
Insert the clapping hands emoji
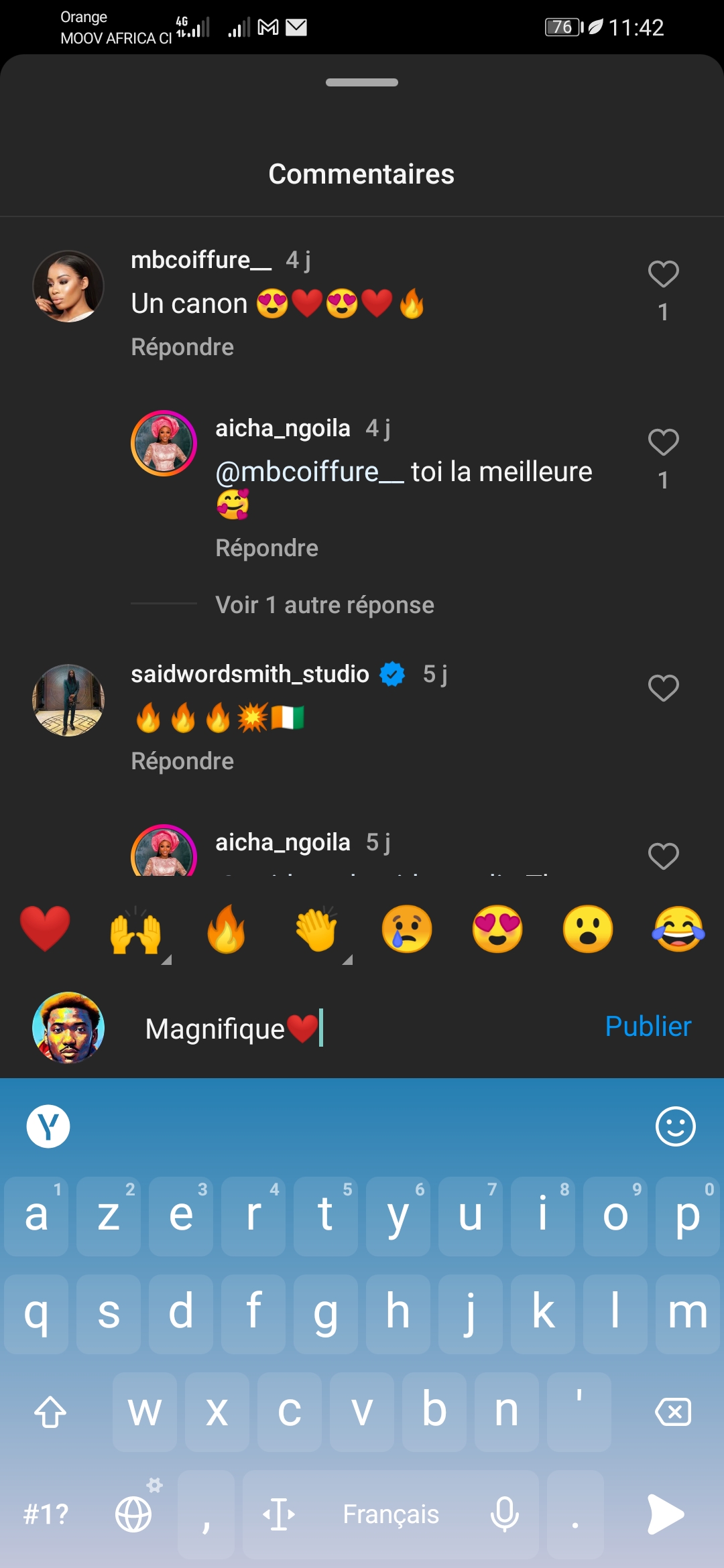(x=316, y=929)
